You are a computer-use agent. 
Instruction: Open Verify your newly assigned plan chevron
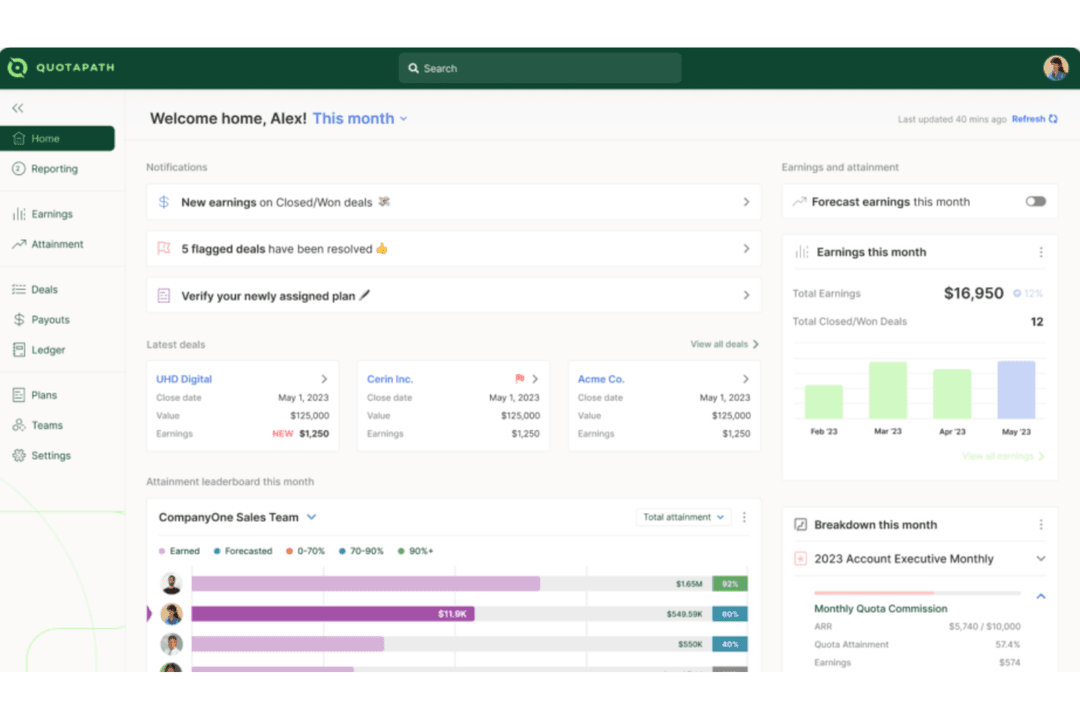click(x=746, y=295)
